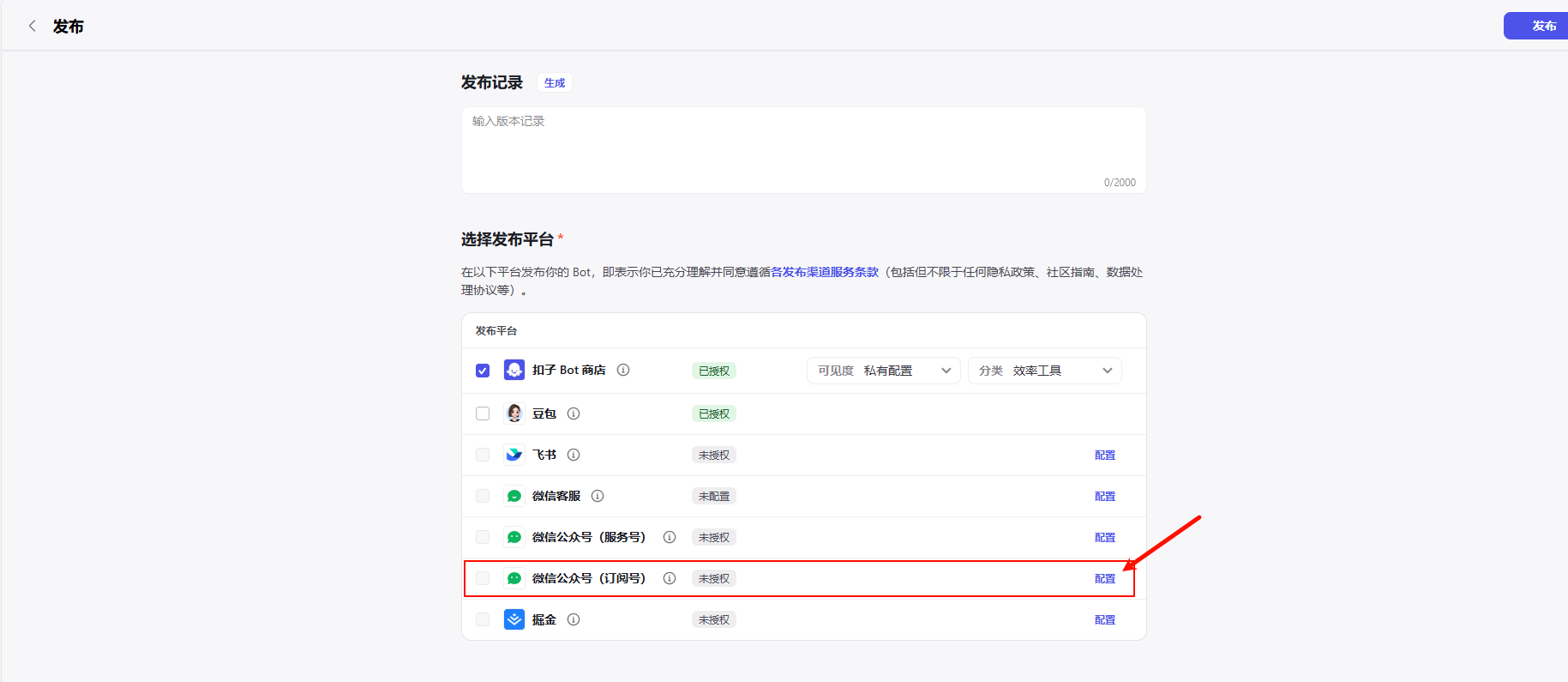Click the 扣子 Bot 商店 logo icon

coord(514,370)
